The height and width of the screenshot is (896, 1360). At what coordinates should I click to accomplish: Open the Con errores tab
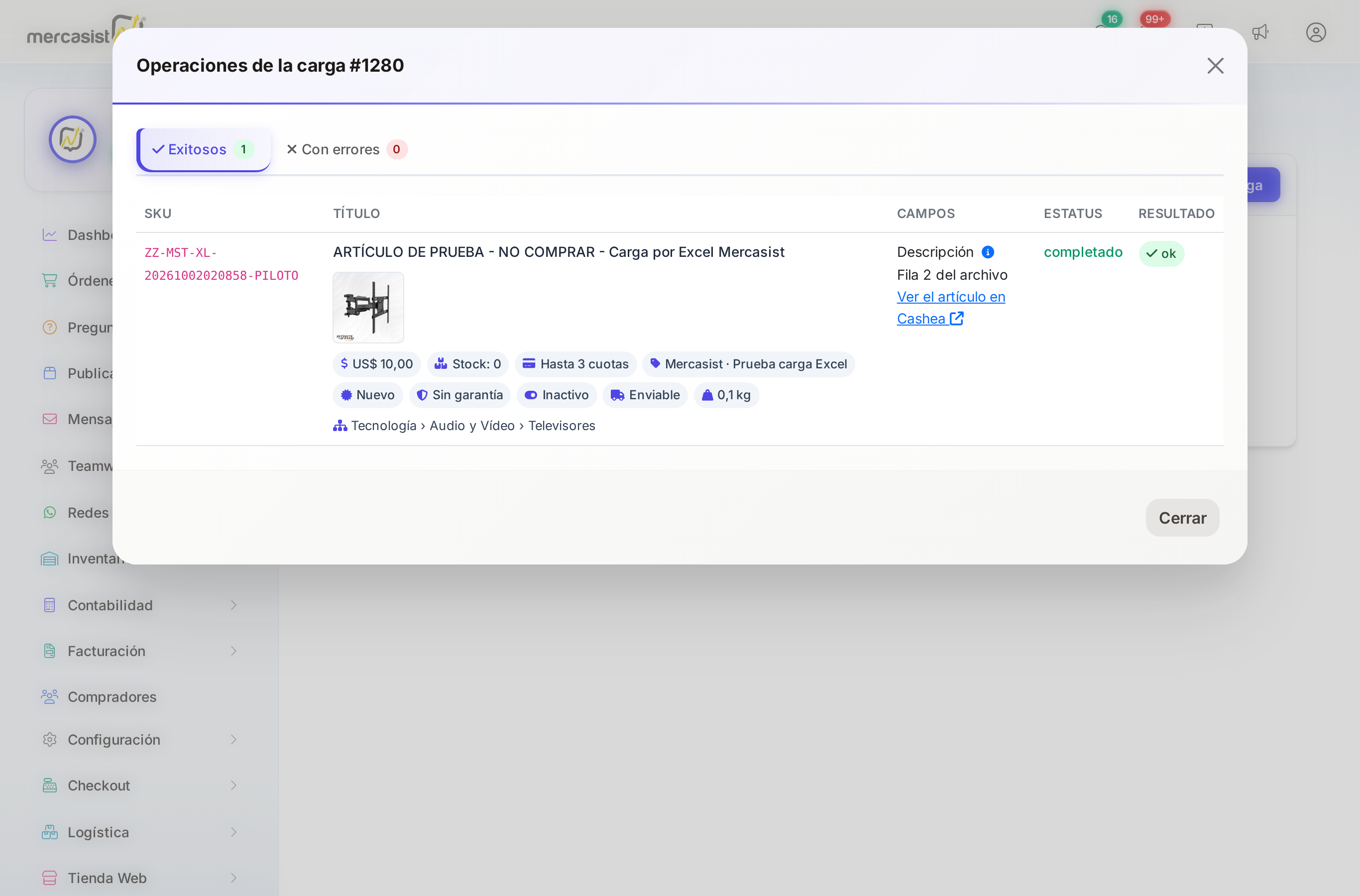tap(346, 149)
